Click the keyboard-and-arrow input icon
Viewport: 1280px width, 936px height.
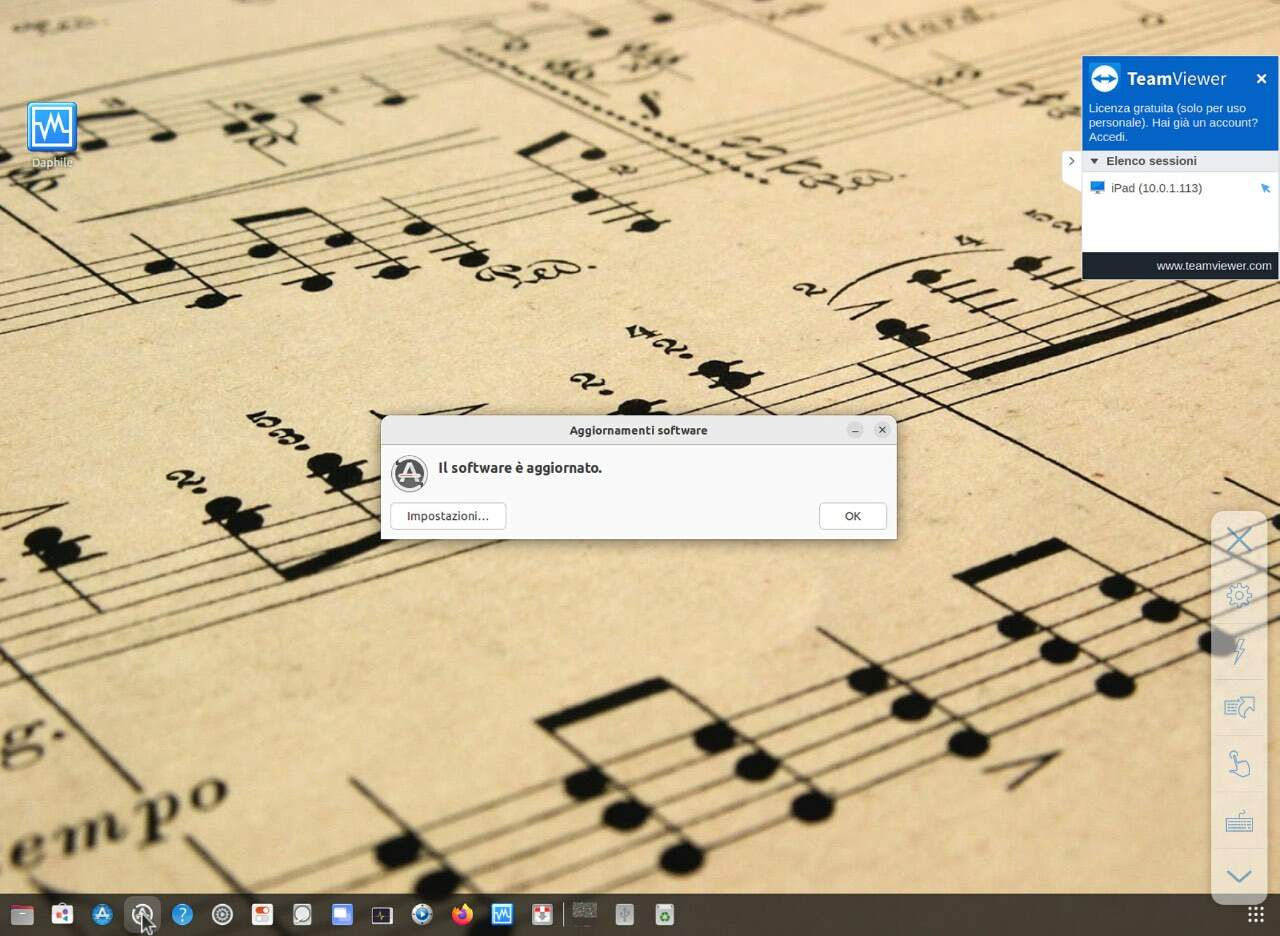[1239, 708]
